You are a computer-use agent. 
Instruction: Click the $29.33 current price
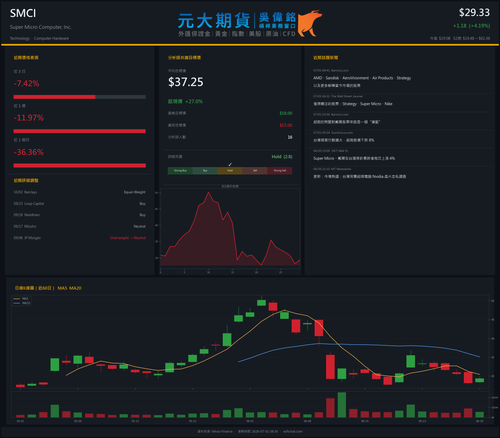[474, 13]
